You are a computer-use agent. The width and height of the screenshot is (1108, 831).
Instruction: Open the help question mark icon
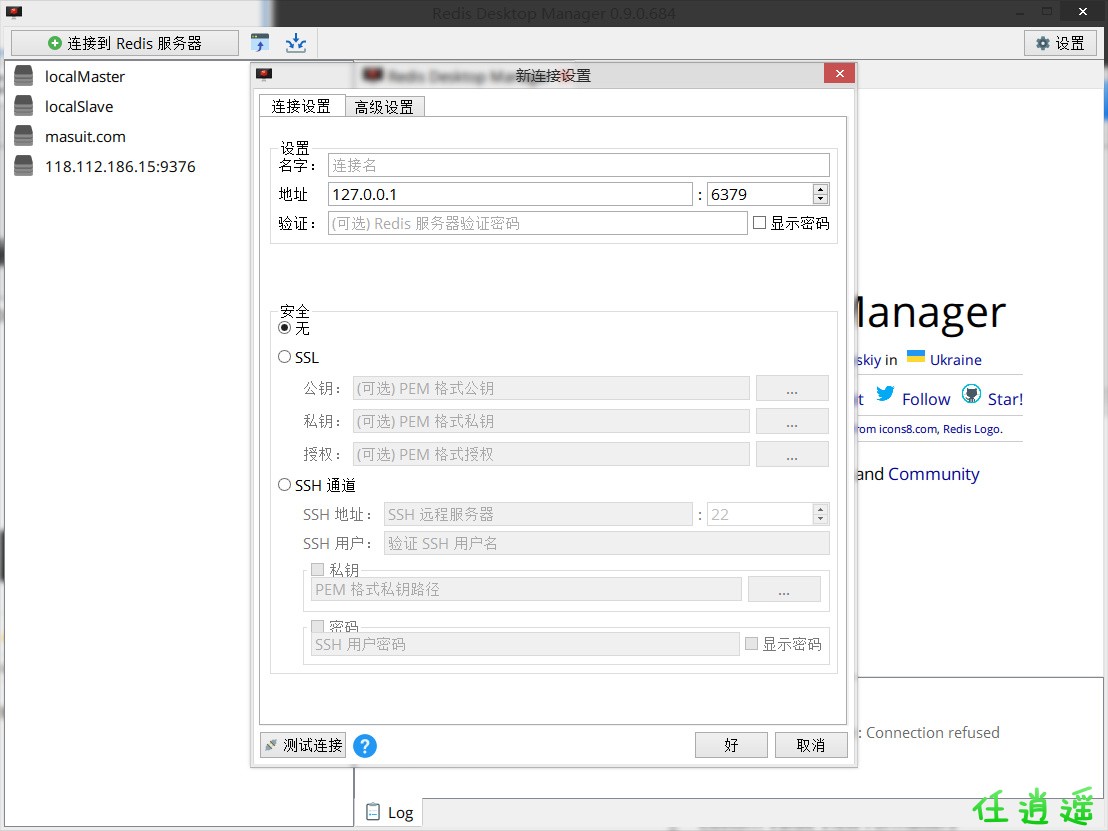tap(365, 746)
